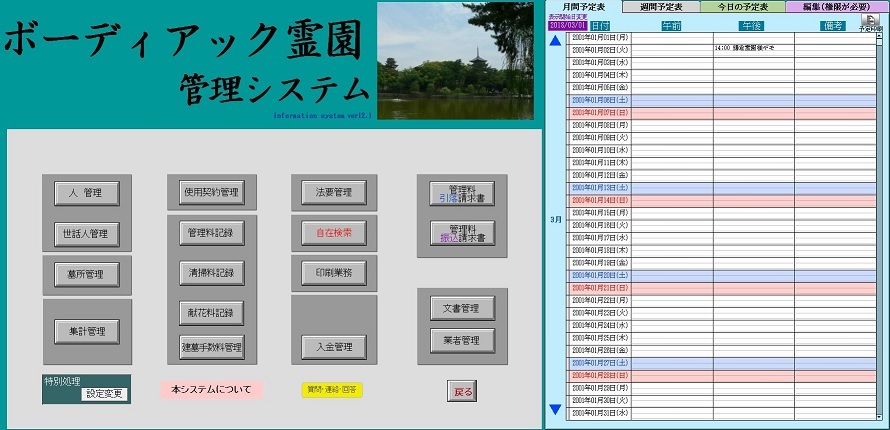Screen dimensions: 890x430
Task: Click the 戻る button
Action: [462, 391]
